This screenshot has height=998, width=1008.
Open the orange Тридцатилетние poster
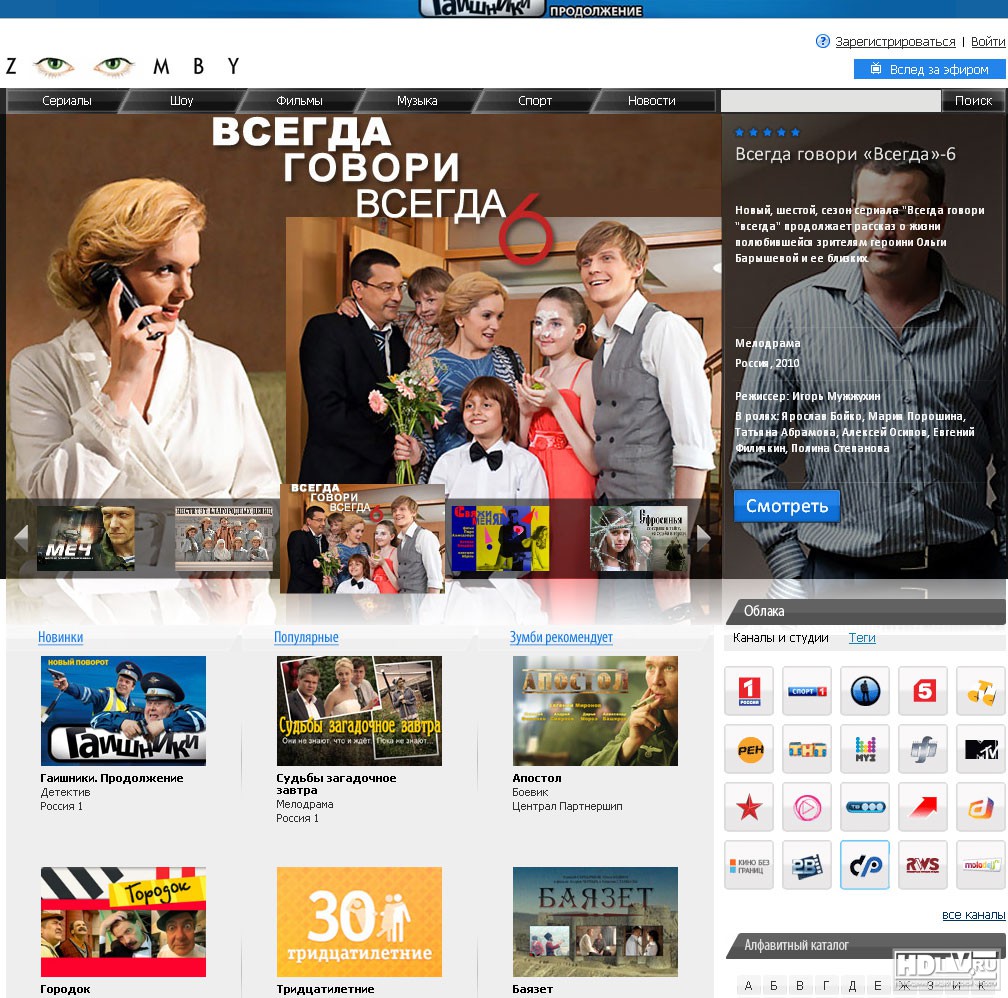[359, 921]
